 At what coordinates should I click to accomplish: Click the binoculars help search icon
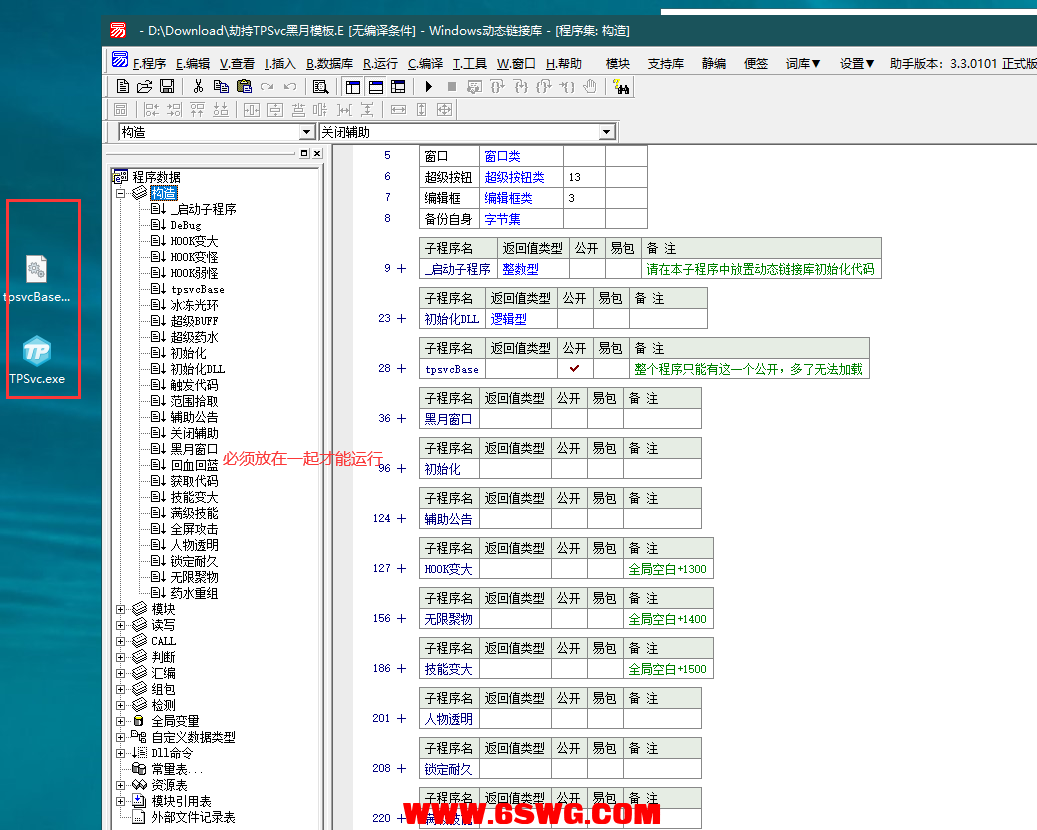(621, 87)
